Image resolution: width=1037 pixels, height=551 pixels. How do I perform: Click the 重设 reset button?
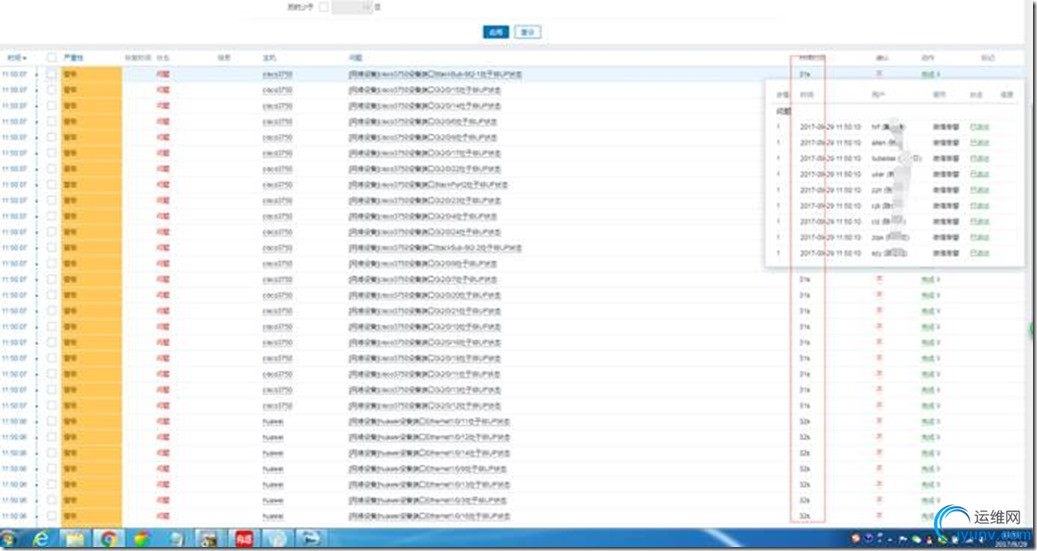click(x=528, y=32)
